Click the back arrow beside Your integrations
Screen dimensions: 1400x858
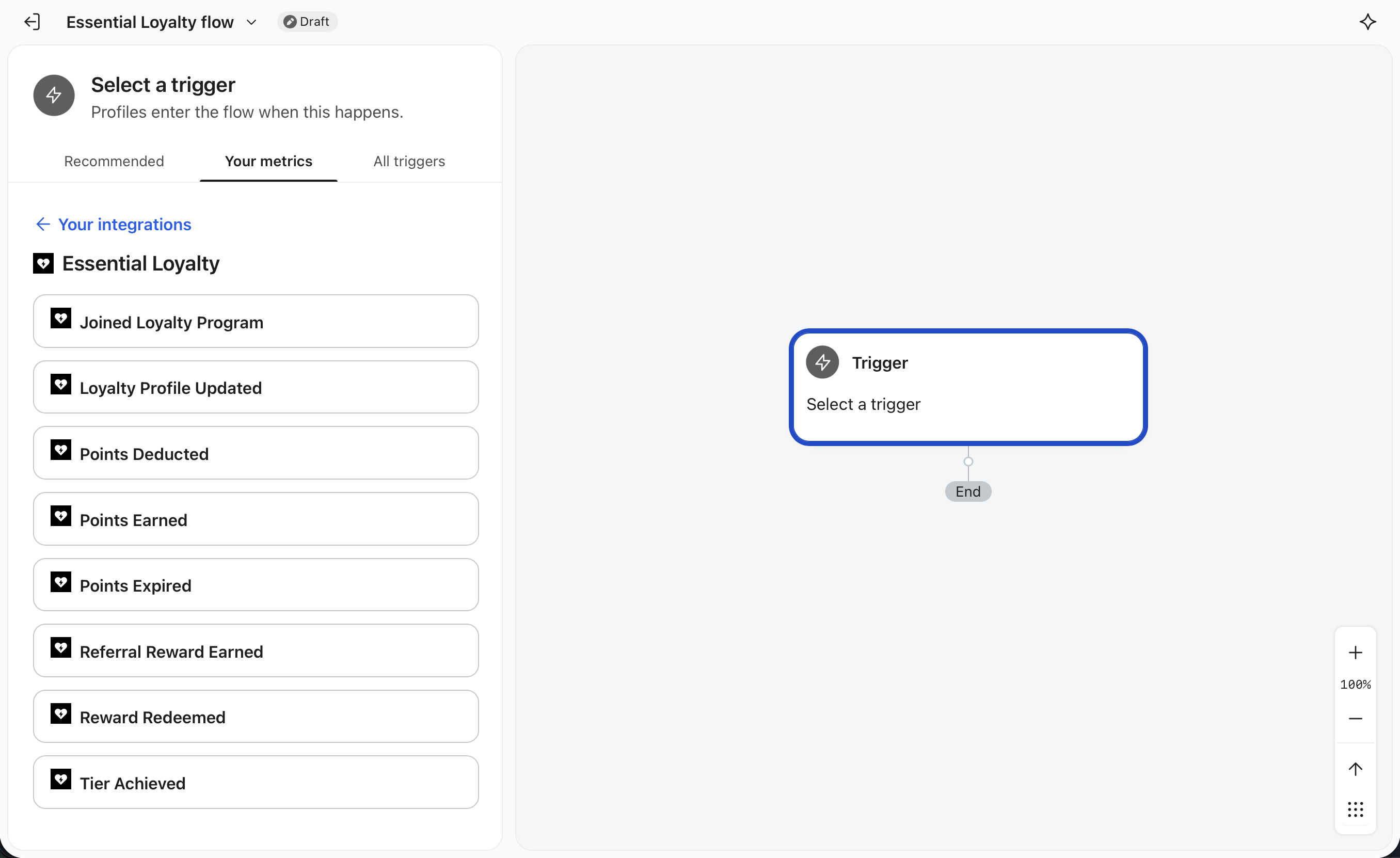point(43,225)
